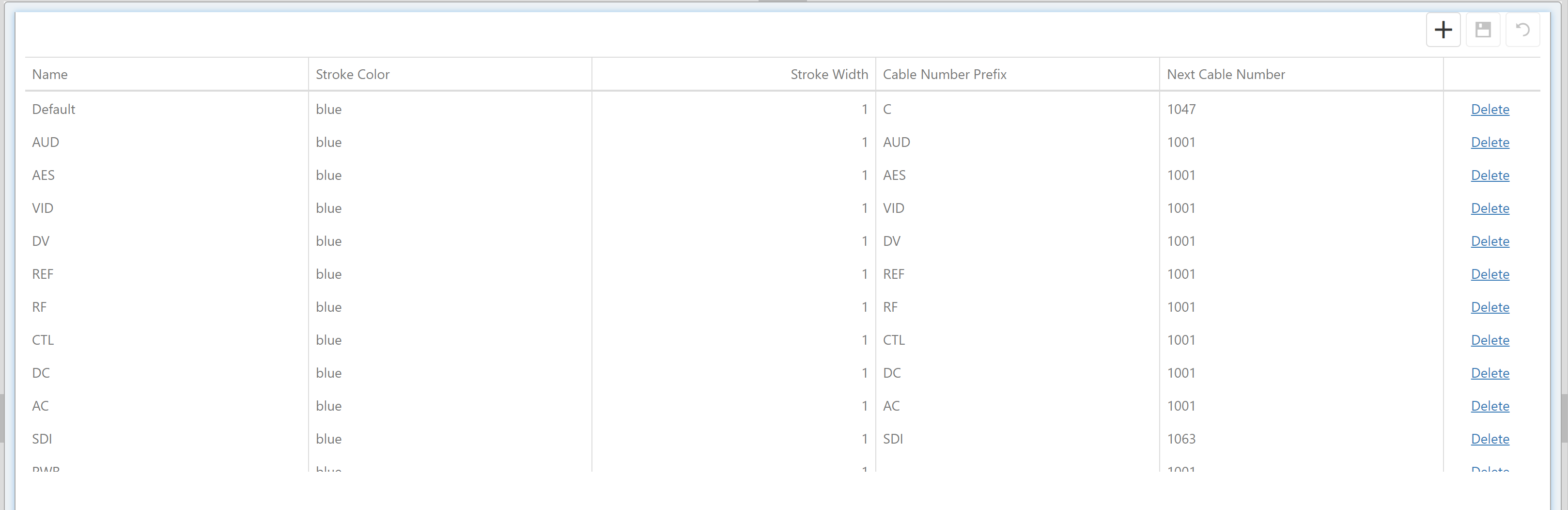Click the undo arrow icon
The width and height of the screenshot is (1568, 510).
click(x=1522, y=30)
